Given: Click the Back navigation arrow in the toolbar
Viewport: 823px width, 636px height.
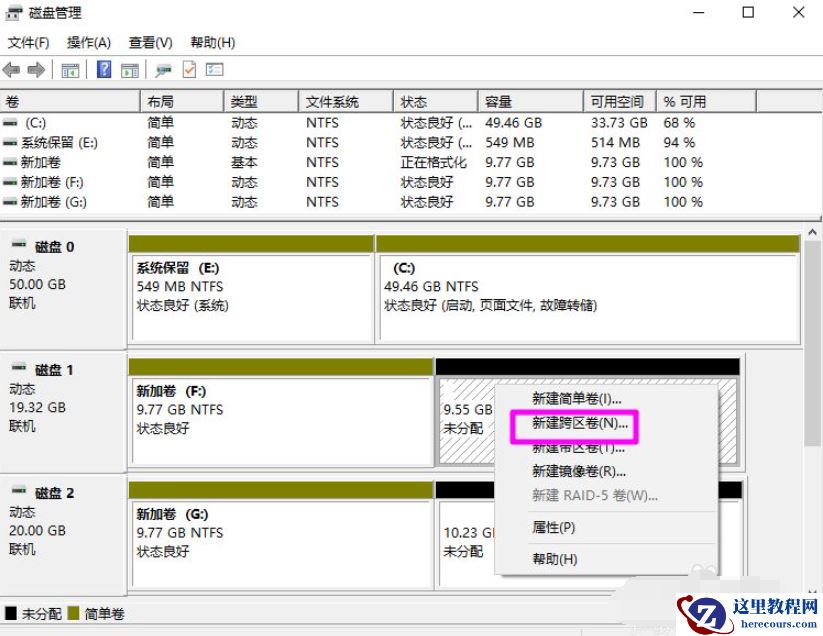Looking at the screenshot, I should [x=12, y=70].
